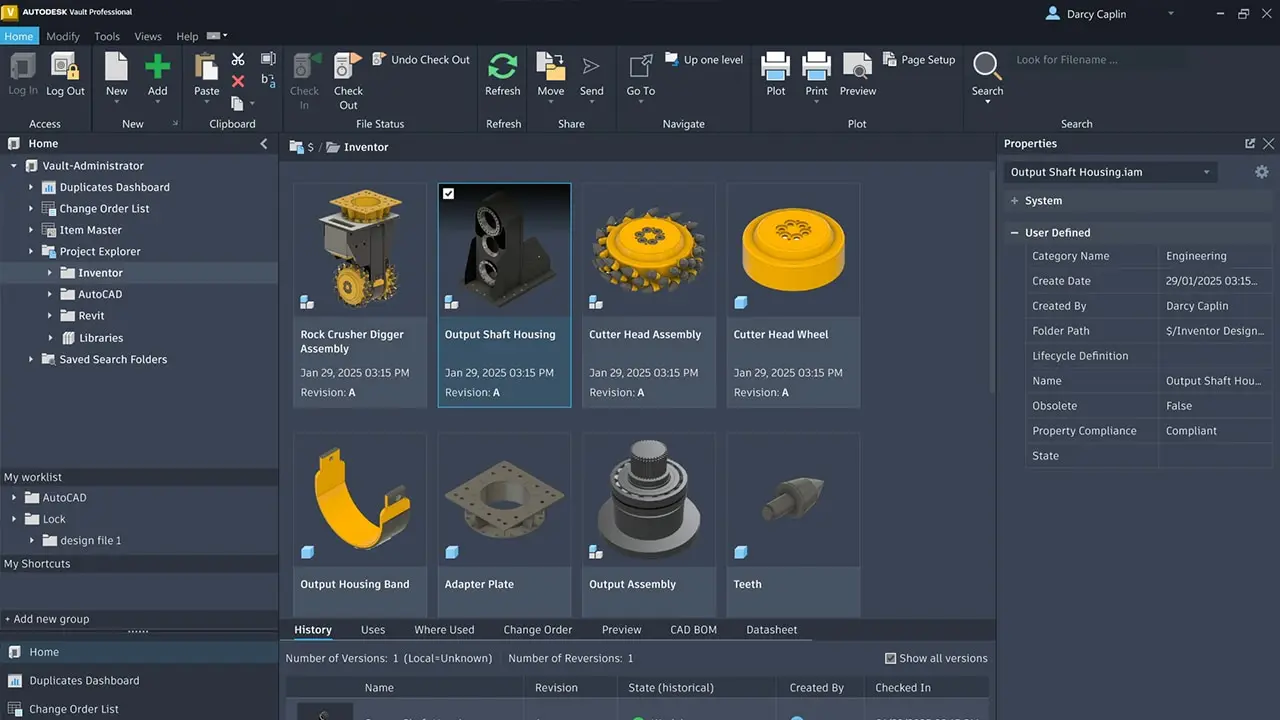
Task: Toggle the Show all versions checkbox
Action: tap(890, 658)
